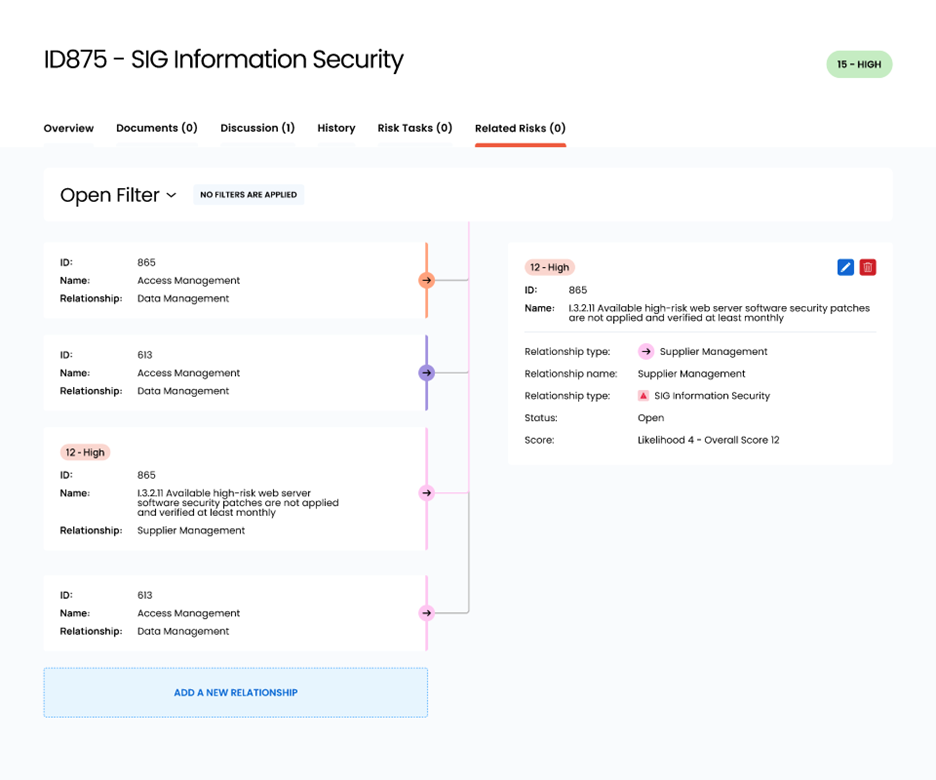Click name text in the details panel
The height and width of the screenshot is (780, 936).
click(x=719, y=313)
